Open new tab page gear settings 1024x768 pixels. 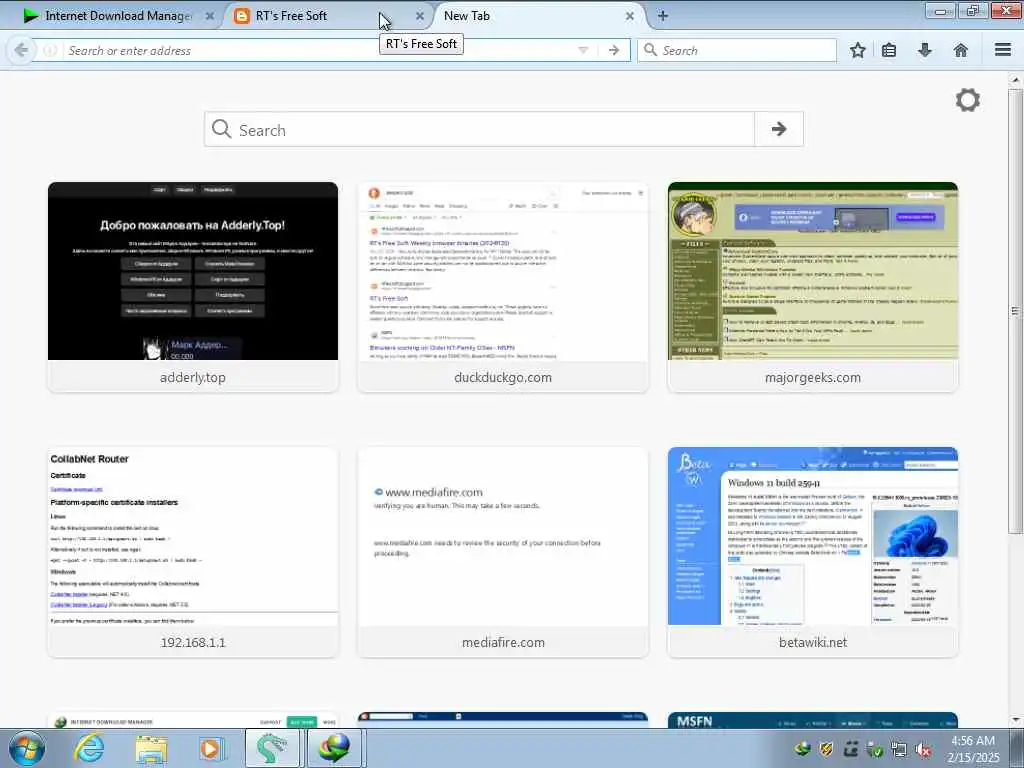968,100
